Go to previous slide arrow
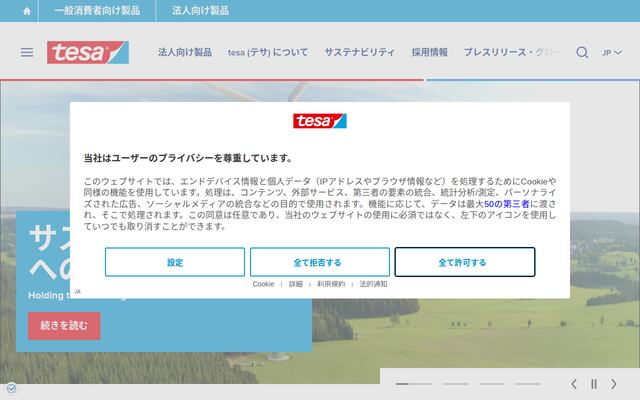The height and width of the screenshot is (400, 640). pos(574,384)
